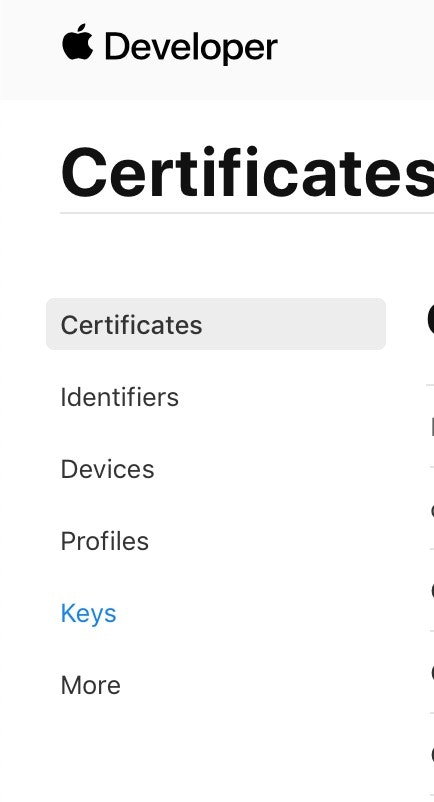The width and height of the screenshot is (434, 802).
Task: Click the large Certificates page heading
Action: pyautogui.click(x=247, y=172)
